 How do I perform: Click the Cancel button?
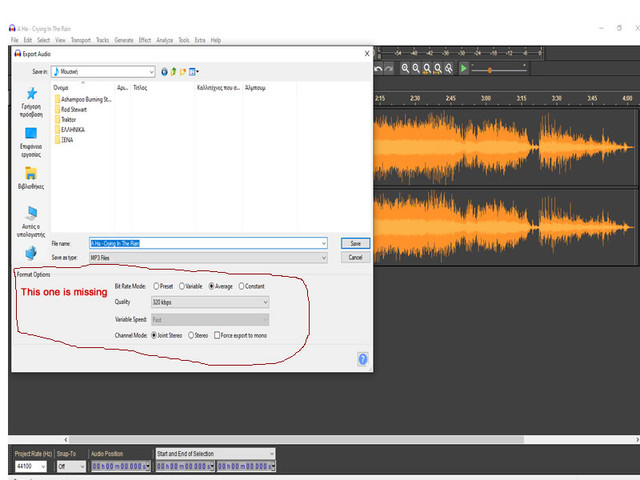click(x=356, y=258)
